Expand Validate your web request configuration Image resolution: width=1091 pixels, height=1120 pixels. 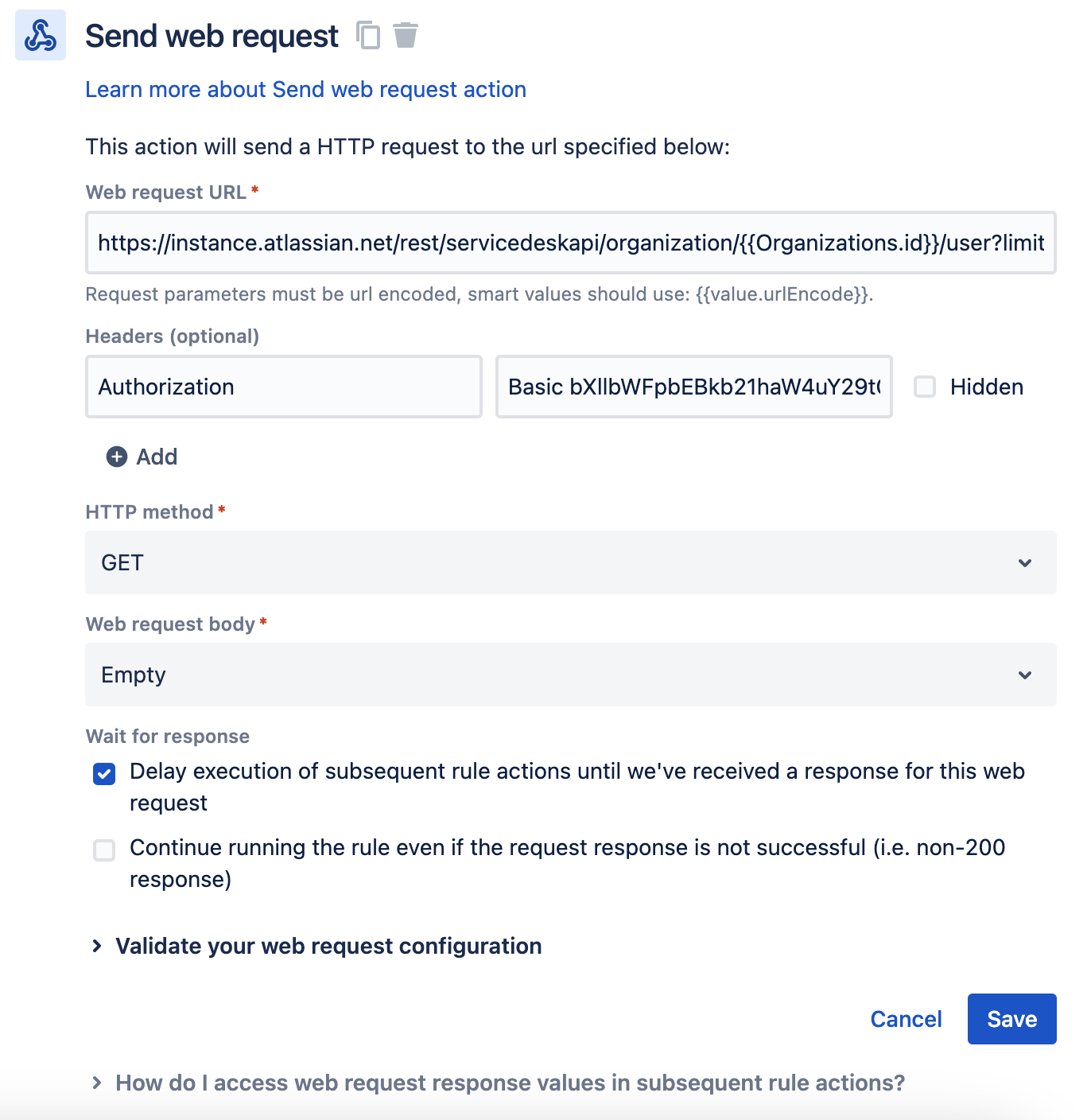click(x=328, y=945)
